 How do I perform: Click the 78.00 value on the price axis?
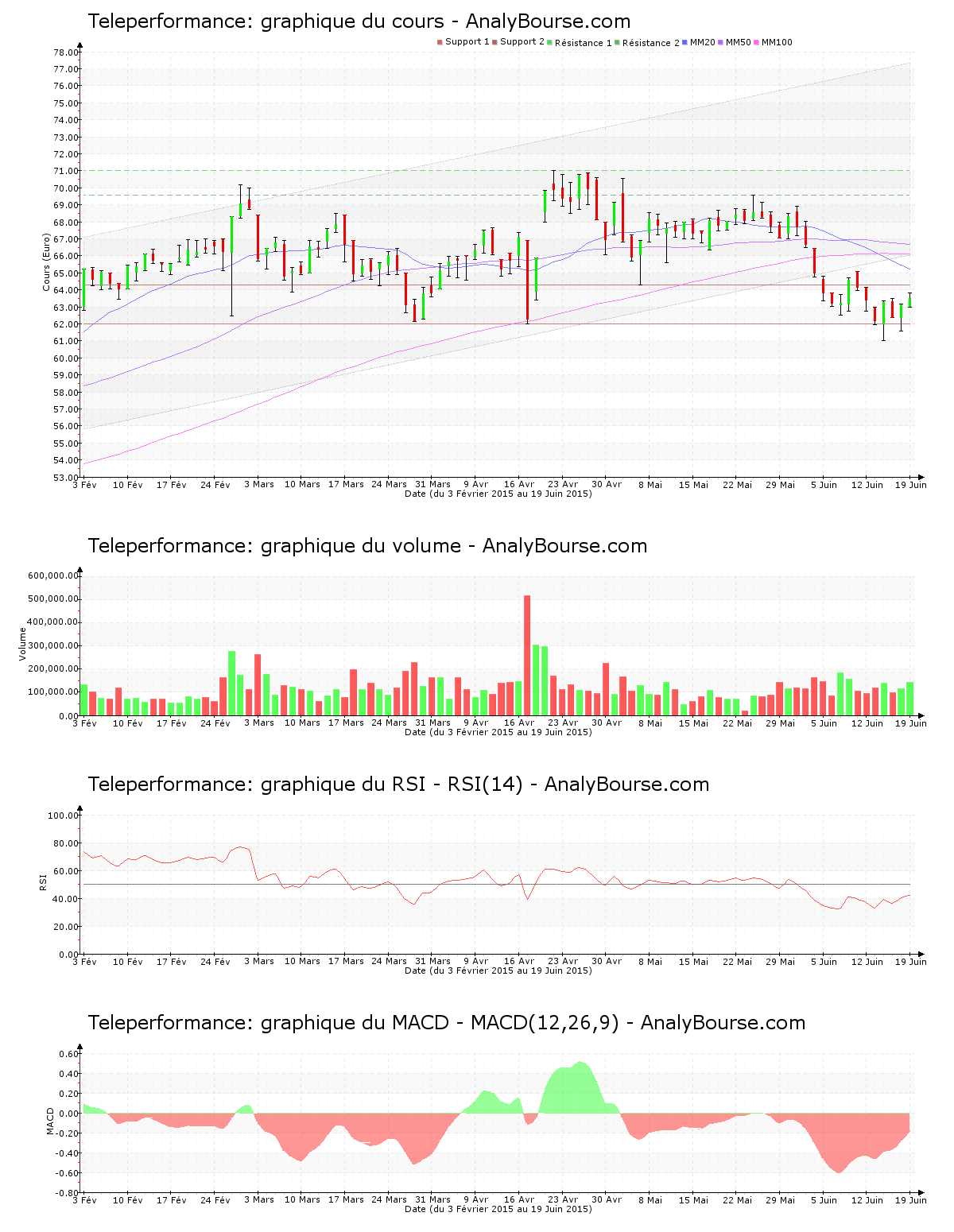tap(66, 52)
